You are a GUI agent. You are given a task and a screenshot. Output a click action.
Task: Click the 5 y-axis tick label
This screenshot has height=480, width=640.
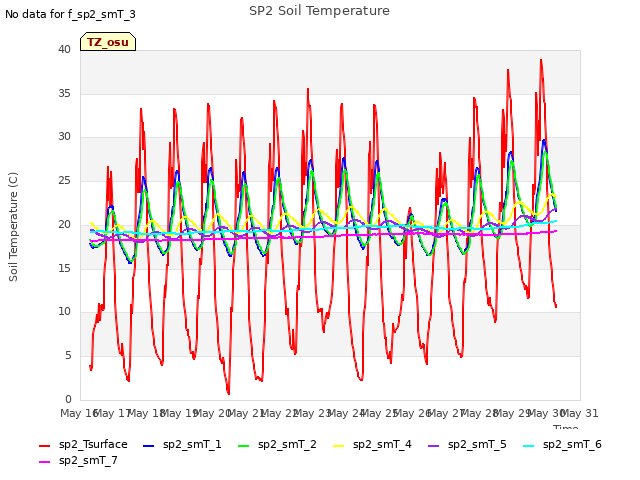[68, 356]
